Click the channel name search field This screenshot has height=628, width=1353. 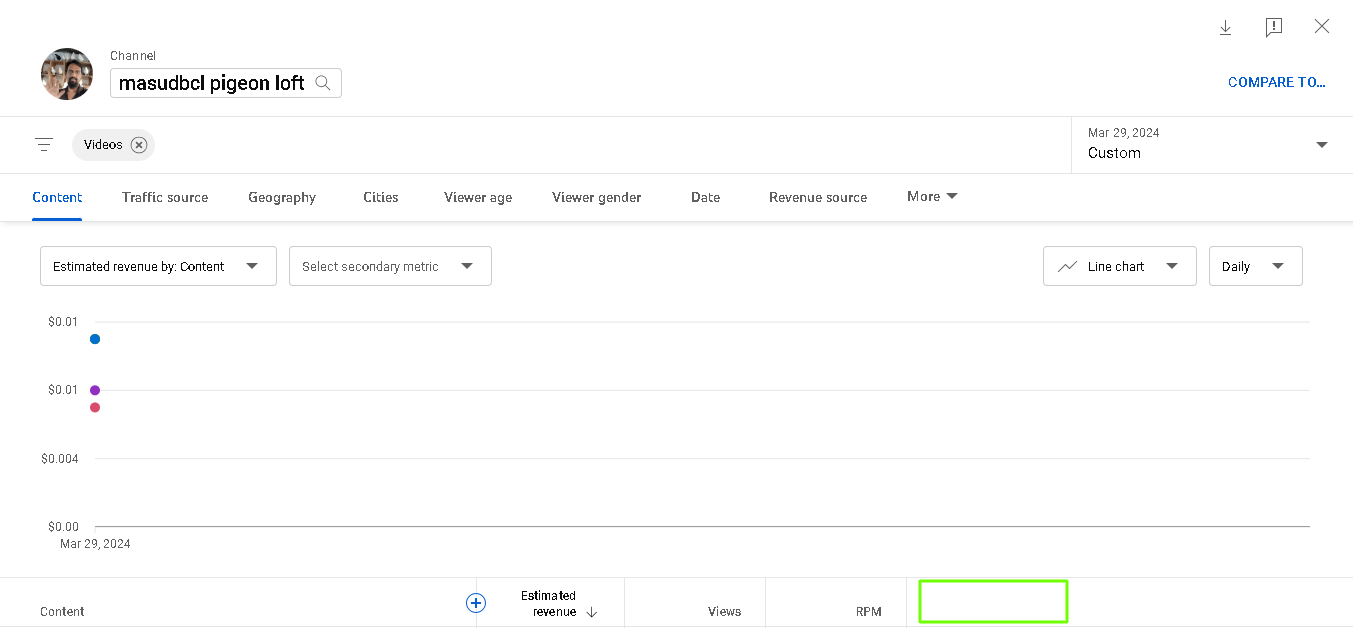(x=226, y=83)
